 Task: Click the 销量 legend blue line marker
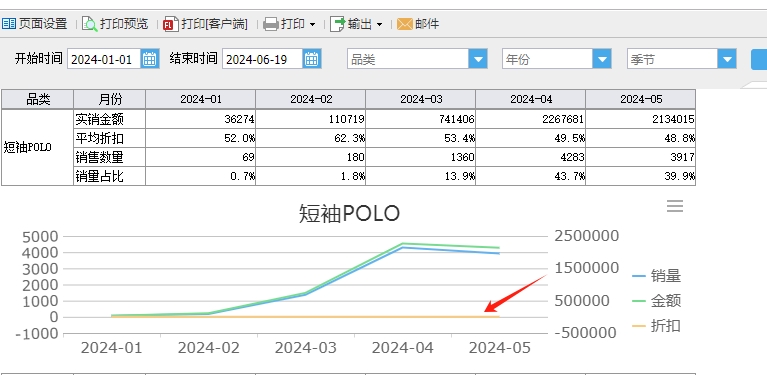pyautogui.click(x=639, y=276)
